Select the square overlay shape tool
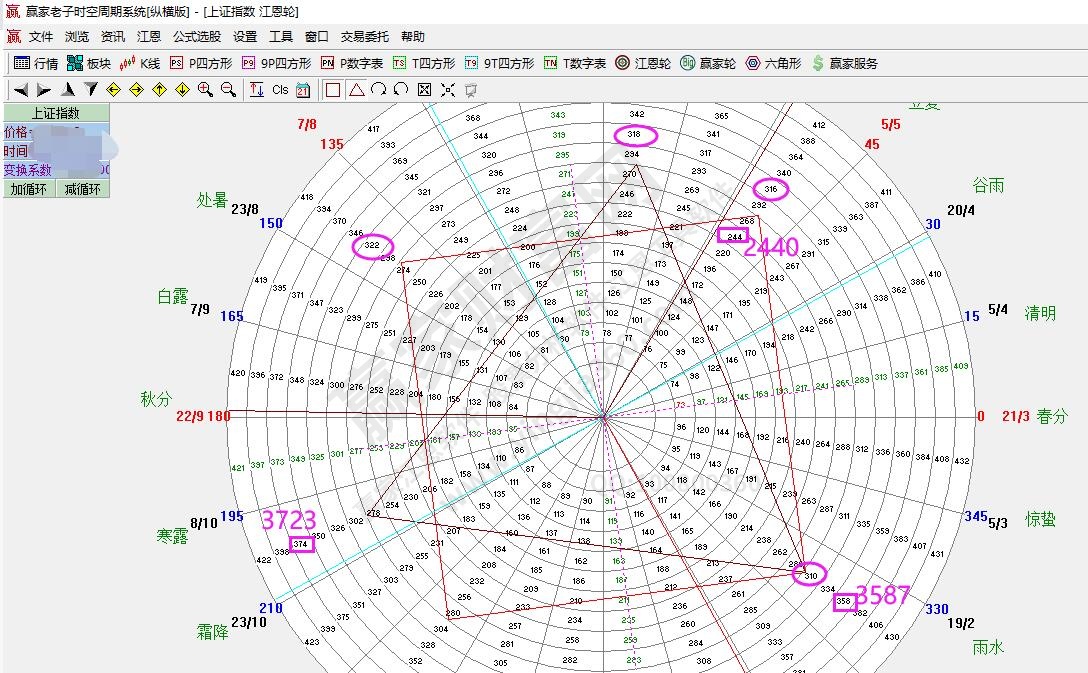 [x=333, y=90]
